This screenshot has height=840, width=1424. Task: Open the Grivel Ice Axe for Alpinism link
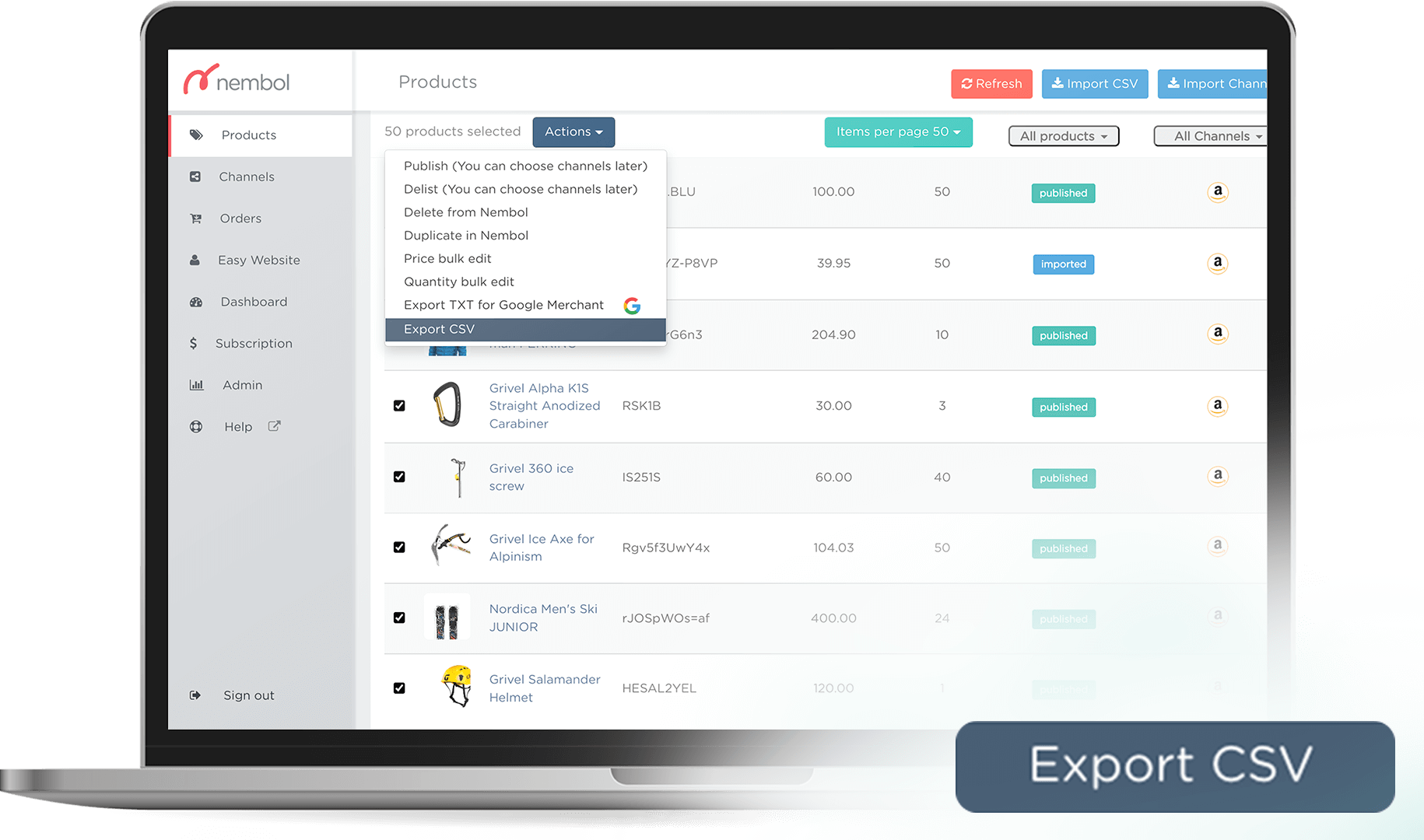pos(541,547)
